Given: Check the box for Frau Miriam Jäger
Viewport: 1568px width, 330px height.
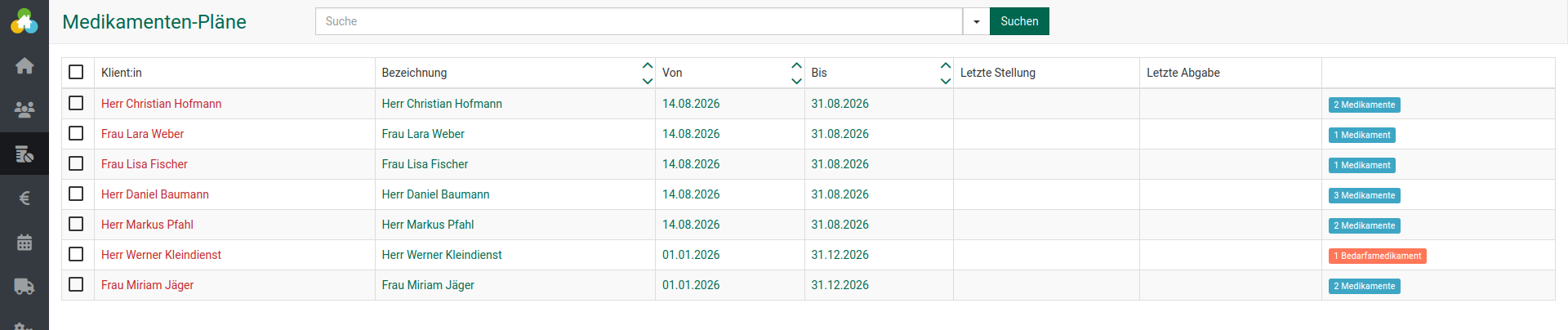Looking at the screenshot, I should click(x=76, y=284).
